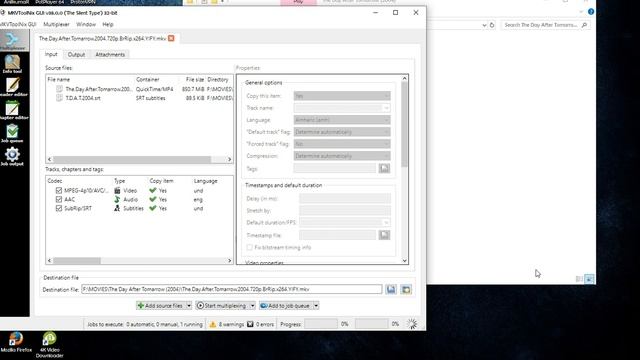Open the Language dropdown

tap(342, 120)
